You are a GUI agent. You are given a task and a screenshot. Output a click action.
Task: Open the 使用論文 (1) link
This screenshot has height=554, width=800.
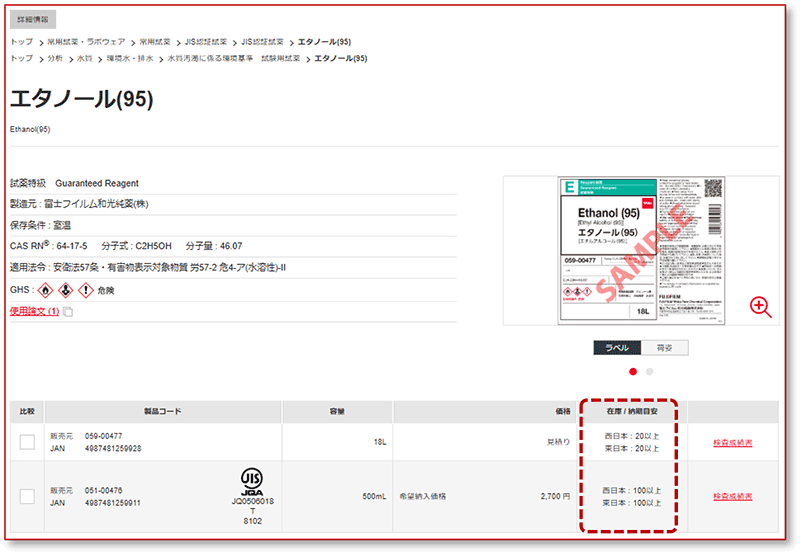click(34, 312)
